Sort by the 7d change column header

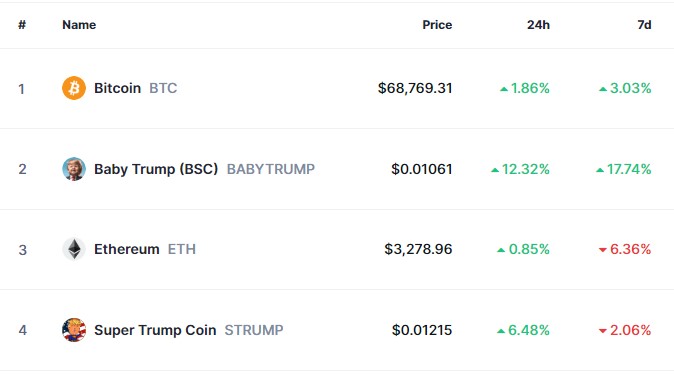tap(644, 25)
